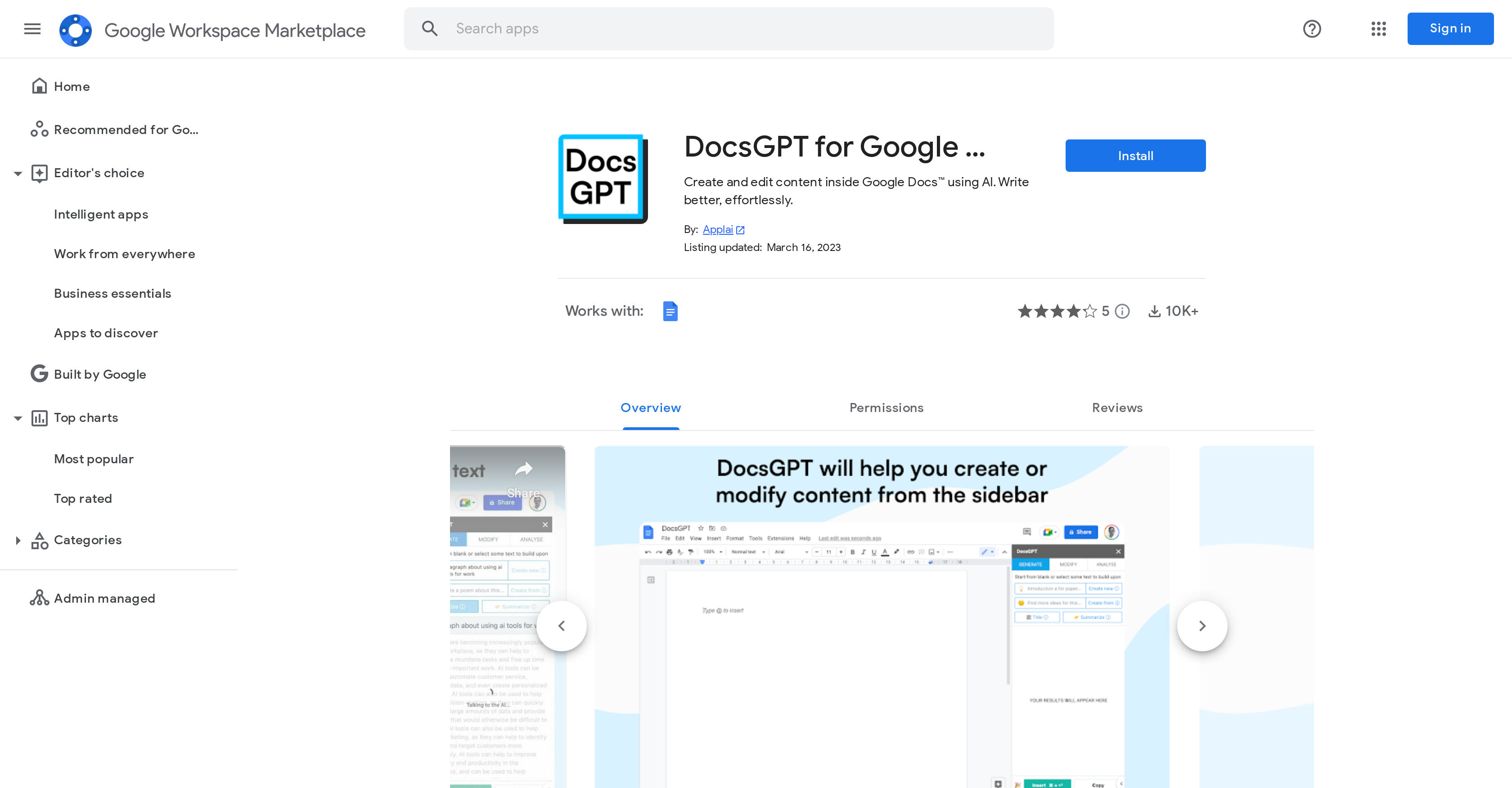This screenshot has height=788, width=1512.
Task: Click the help circle icon
Action: [1312, 28]
